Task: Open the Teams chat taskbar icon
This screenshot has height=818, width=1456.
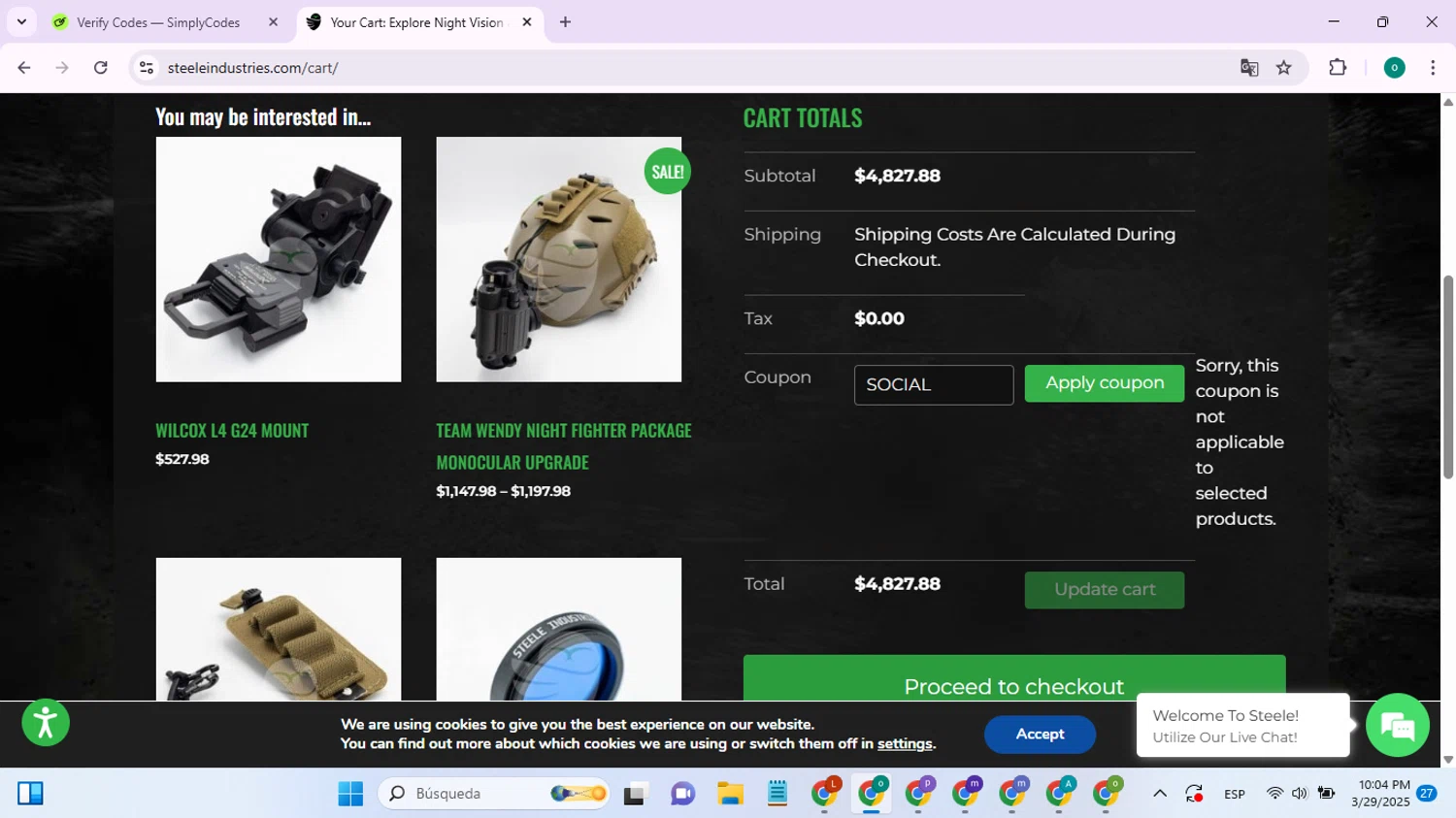Action: [682, 794]
